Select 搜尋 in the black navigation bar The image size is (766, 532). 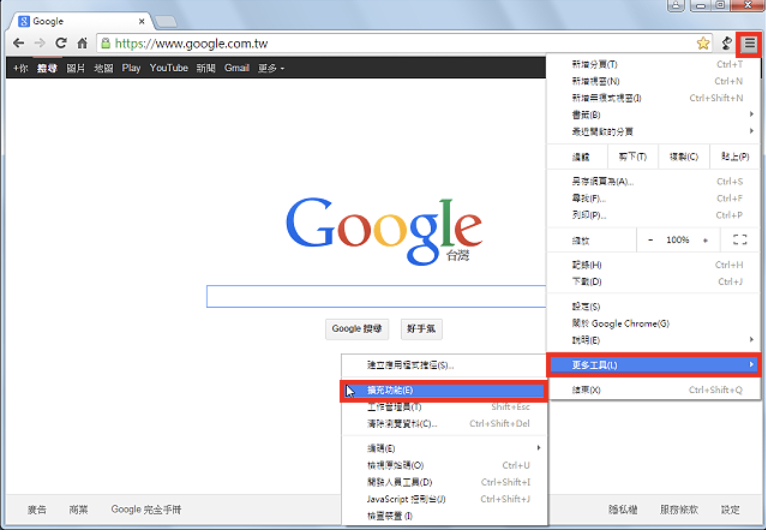[x=47, y=68]
